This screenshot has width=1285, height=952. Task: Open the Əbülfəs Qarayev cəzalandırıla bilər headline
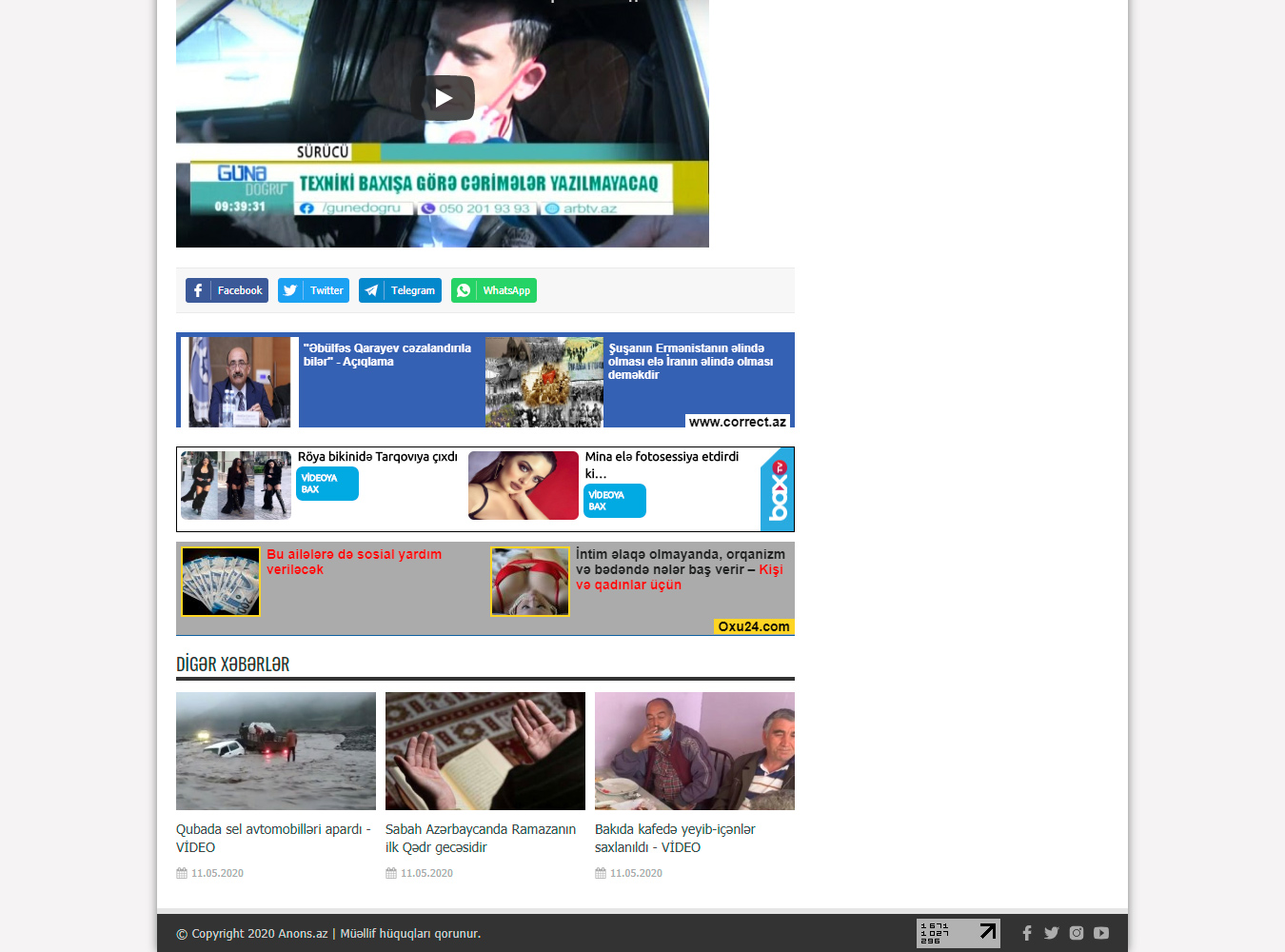(386, 355)
